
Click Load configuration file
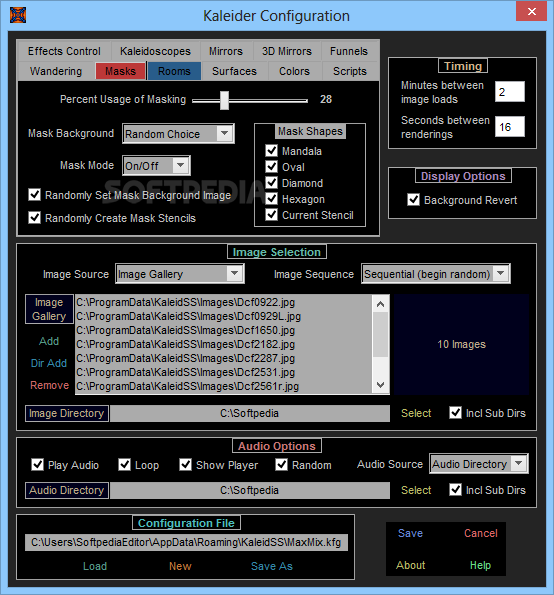95,566
